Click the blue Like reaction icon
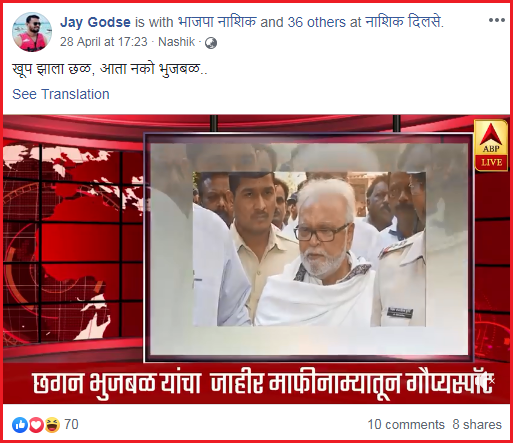The width and height of the screenshot is (513, 444). pos(20,425)
